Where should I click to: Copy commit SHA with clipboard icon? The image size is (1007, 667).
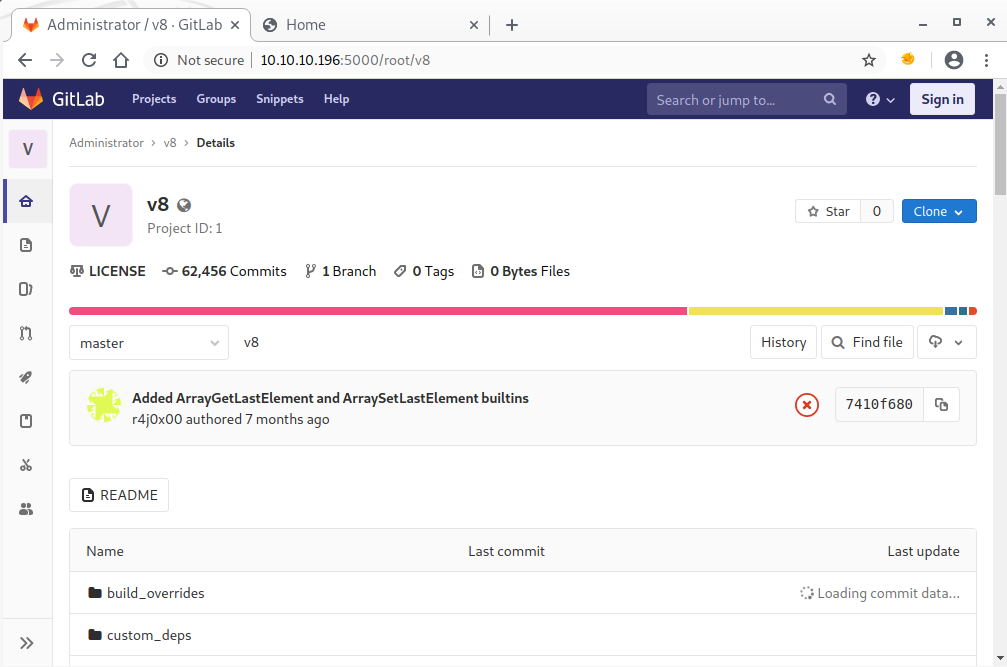click(x=941, y=404)
